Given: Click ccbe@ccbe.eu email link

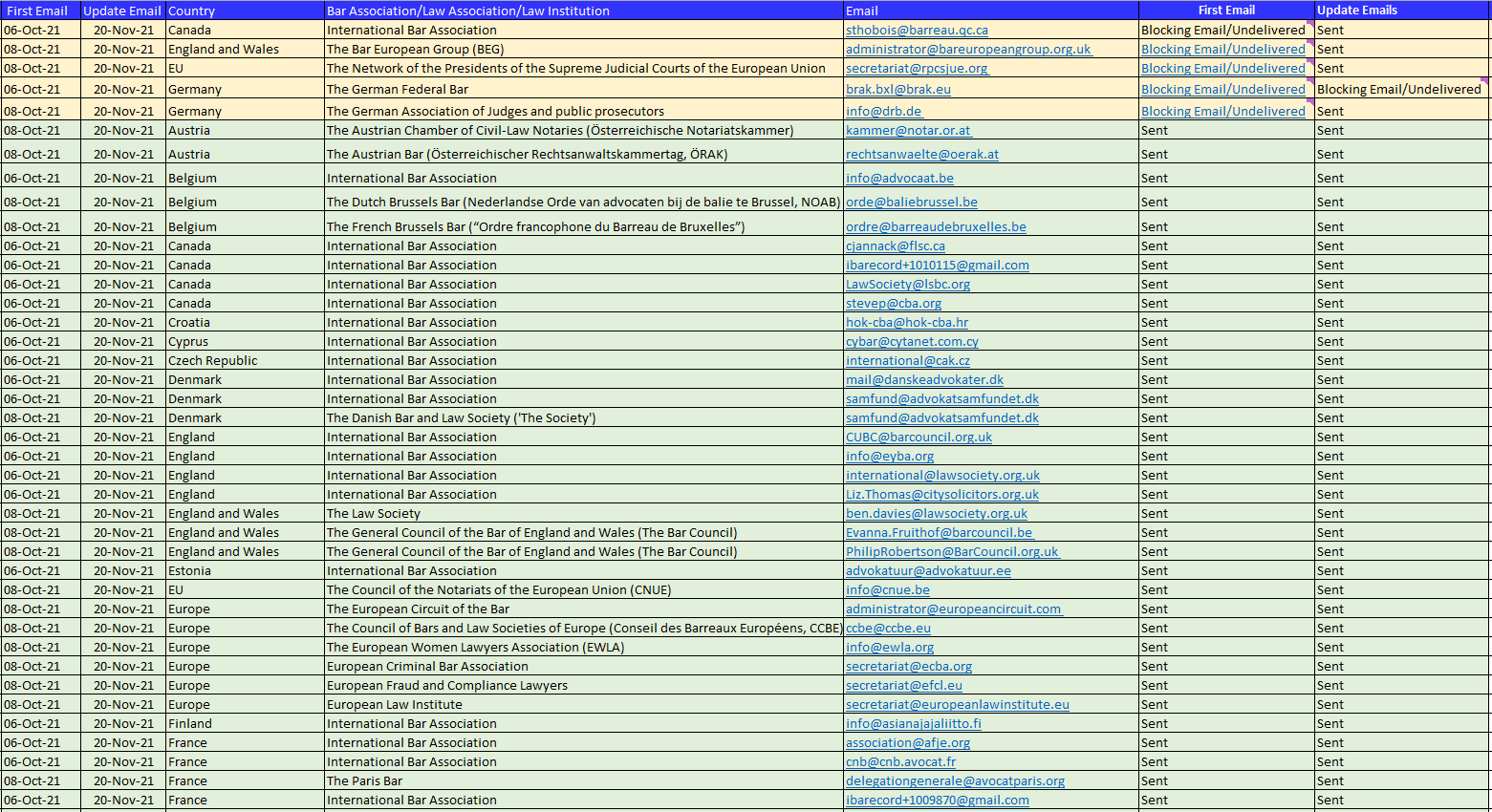Looking at the screenshot, I should (888, 629).
